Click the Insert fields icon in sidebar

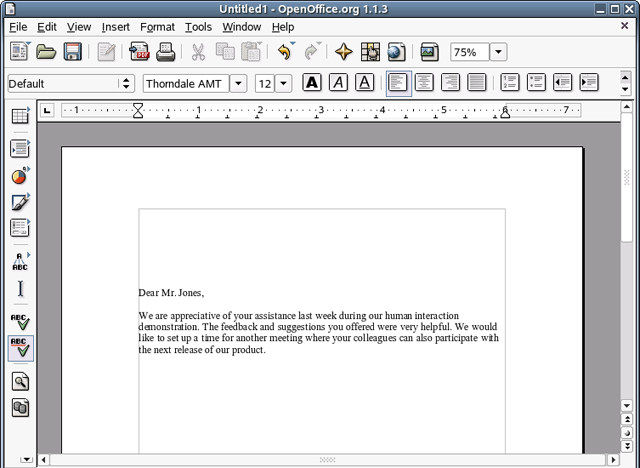20,149
